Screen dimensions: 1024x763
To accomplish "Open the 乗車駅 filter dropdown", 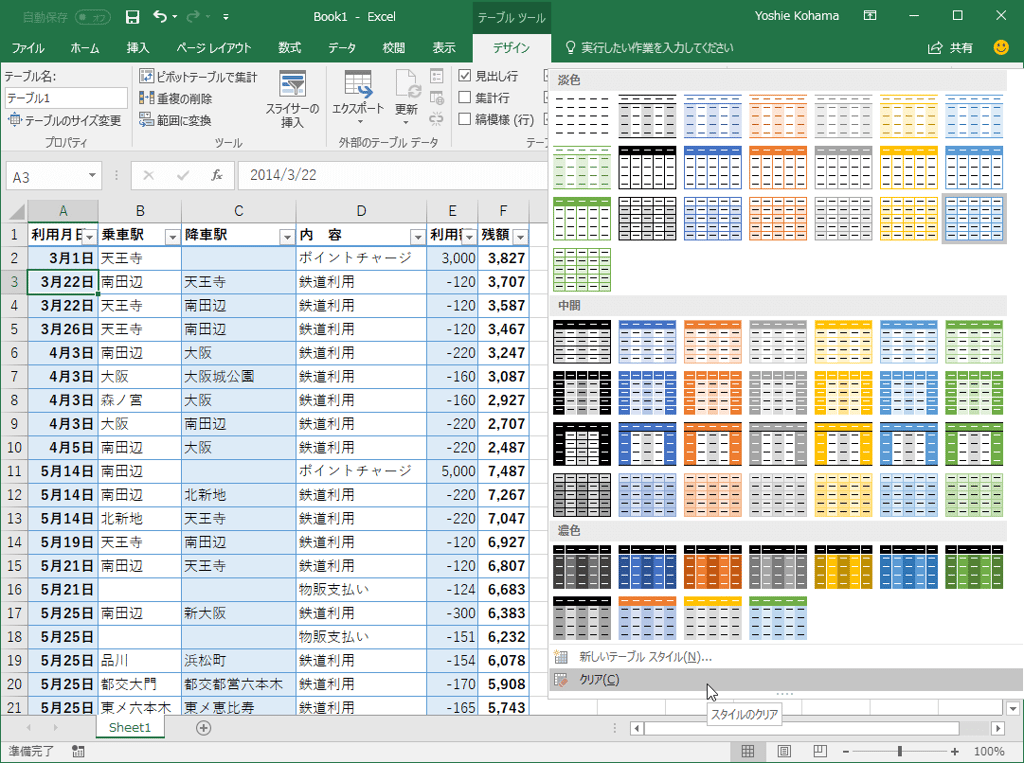I will pyautogui.click(x=172, y=236).
